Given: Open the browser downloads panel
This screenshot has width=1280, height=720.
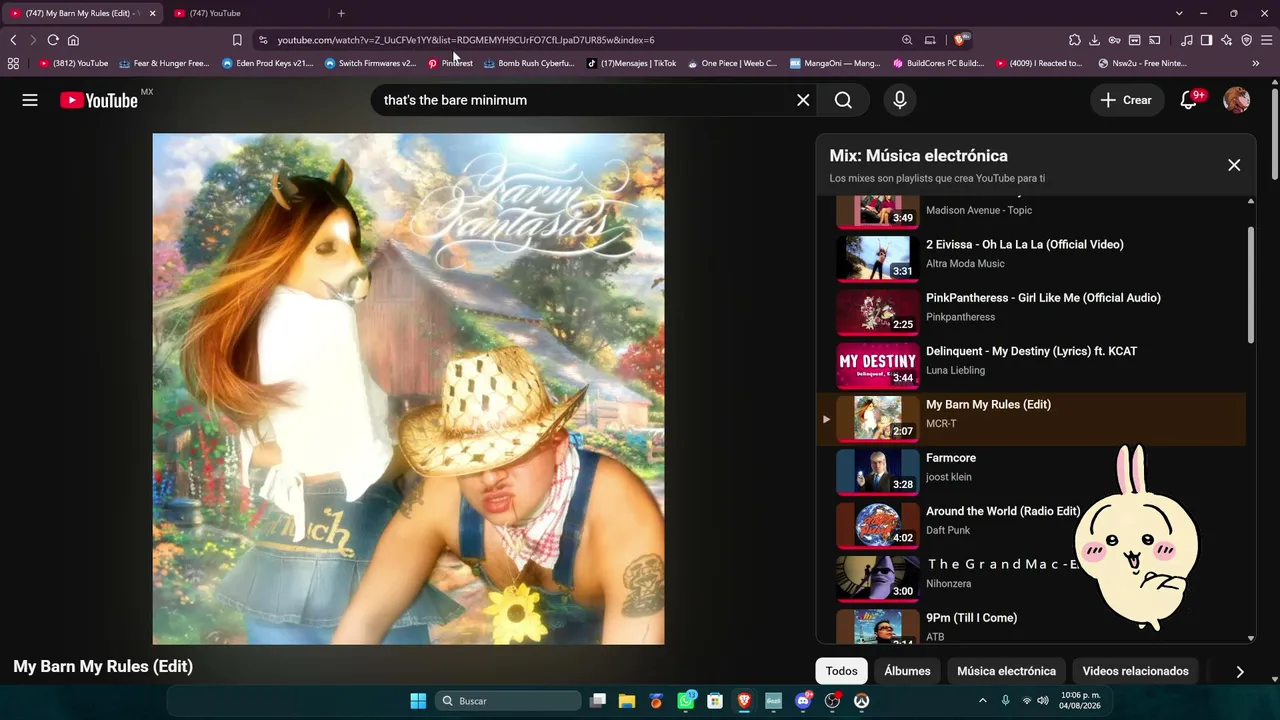Looking at the screenshot, I should coord(1094,40).
